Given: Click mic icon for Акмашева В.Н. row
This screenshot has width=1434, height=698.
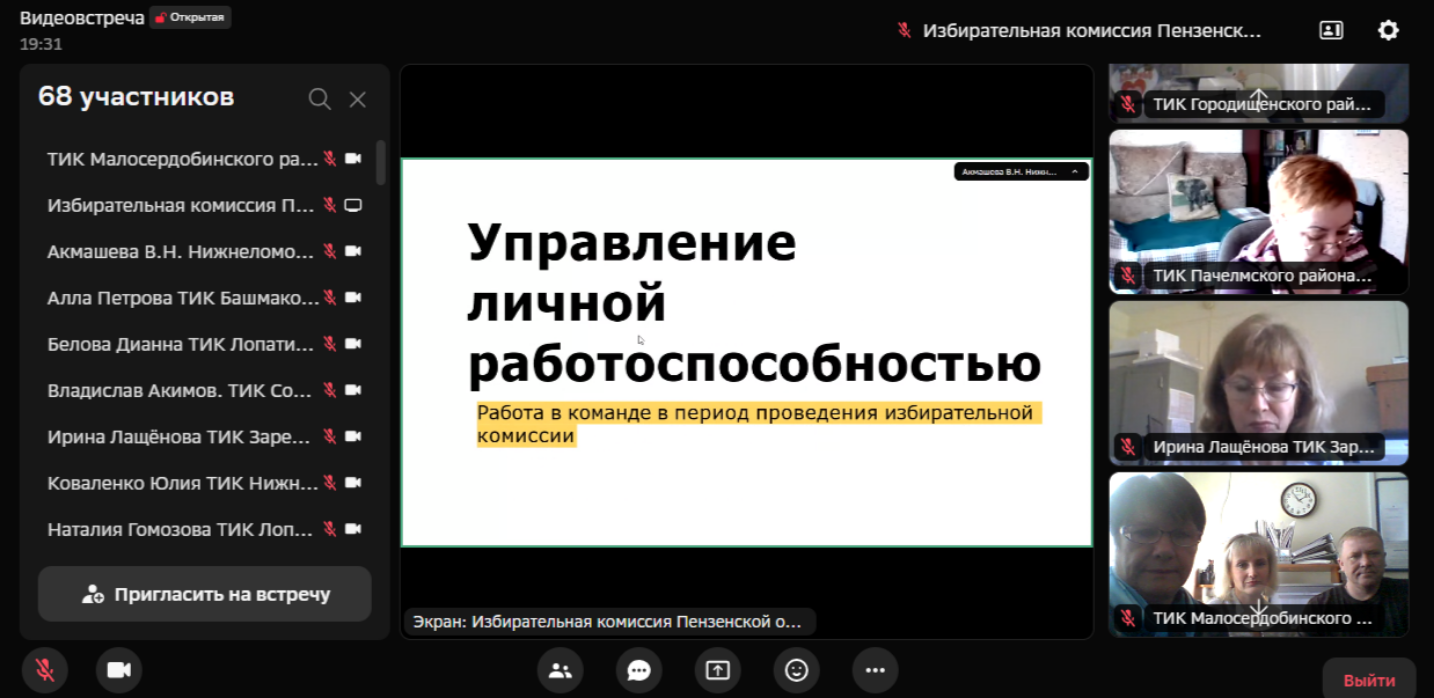Looking at the screenshot, I should point(329,251).
